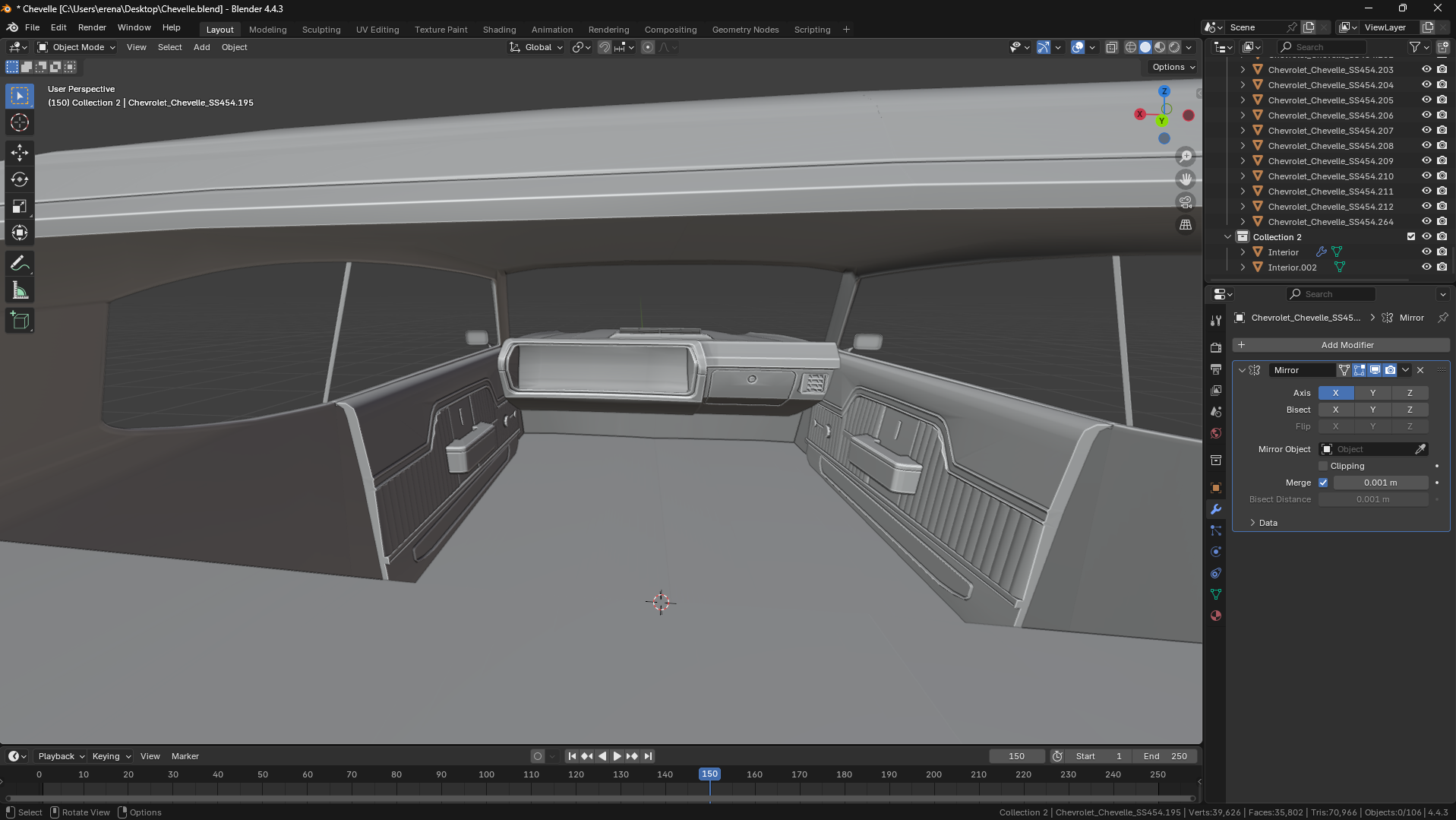
Task: Enable the Clipping checkbox
Action: 1323,466
